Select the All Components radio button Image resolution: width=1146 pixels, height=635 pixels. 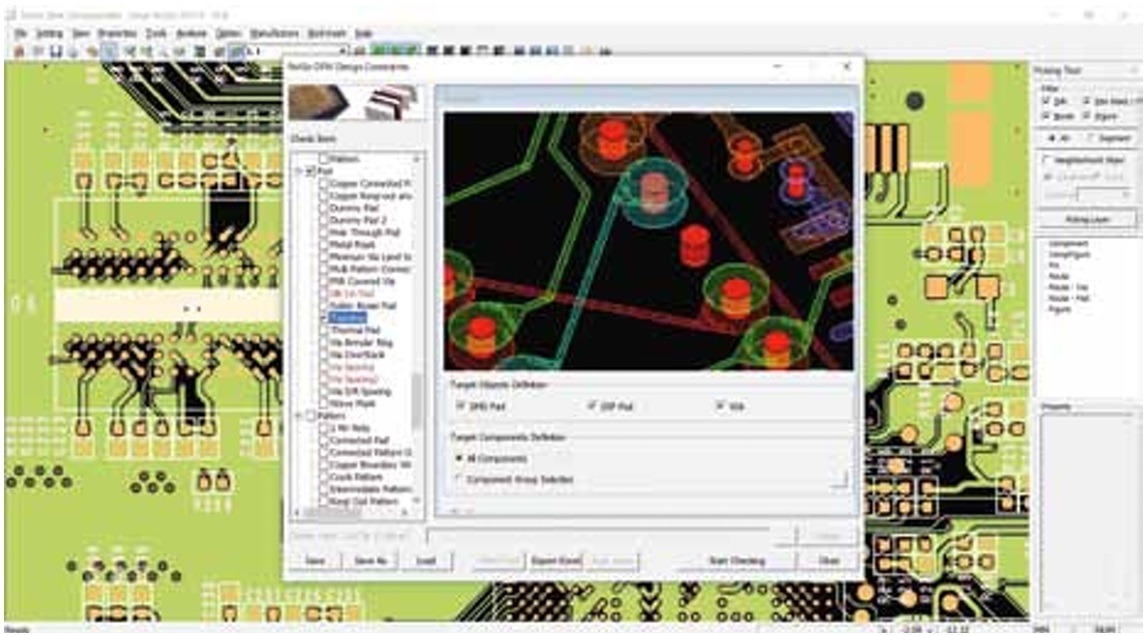[x=460, y=458]
